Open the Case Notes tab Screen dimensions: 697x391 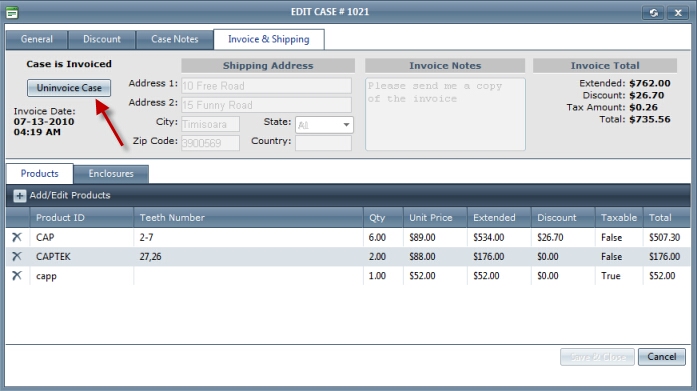tap(175, 40)
